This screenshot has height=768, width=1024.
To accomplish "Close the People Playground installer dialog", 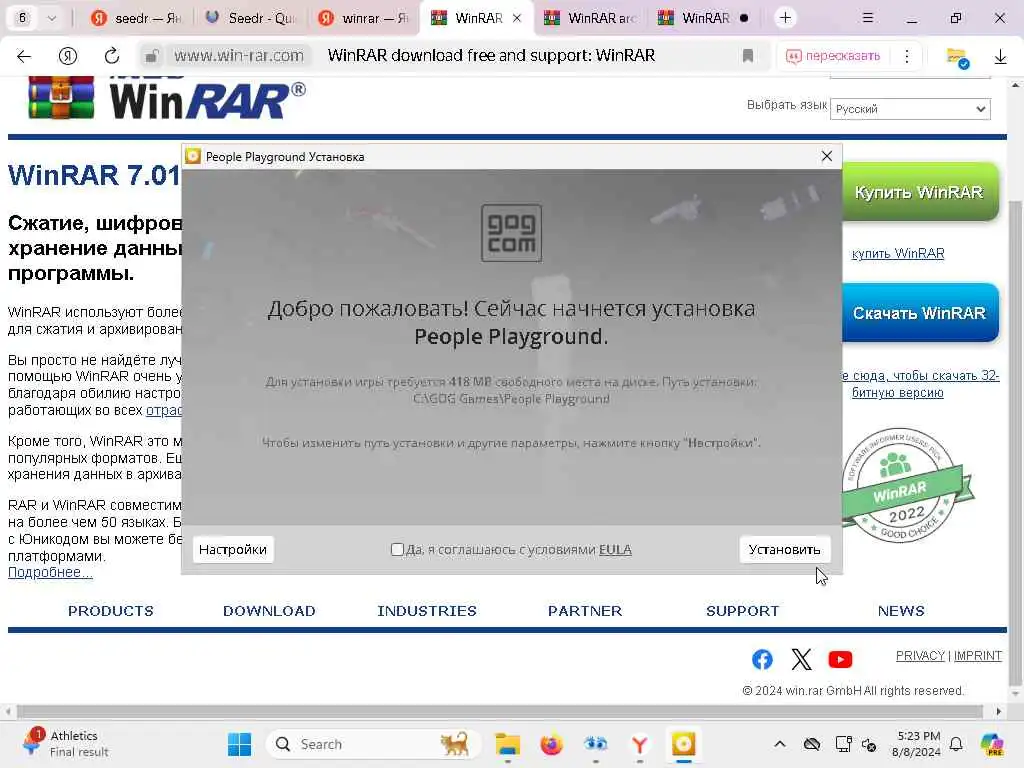I will (827, 156).
